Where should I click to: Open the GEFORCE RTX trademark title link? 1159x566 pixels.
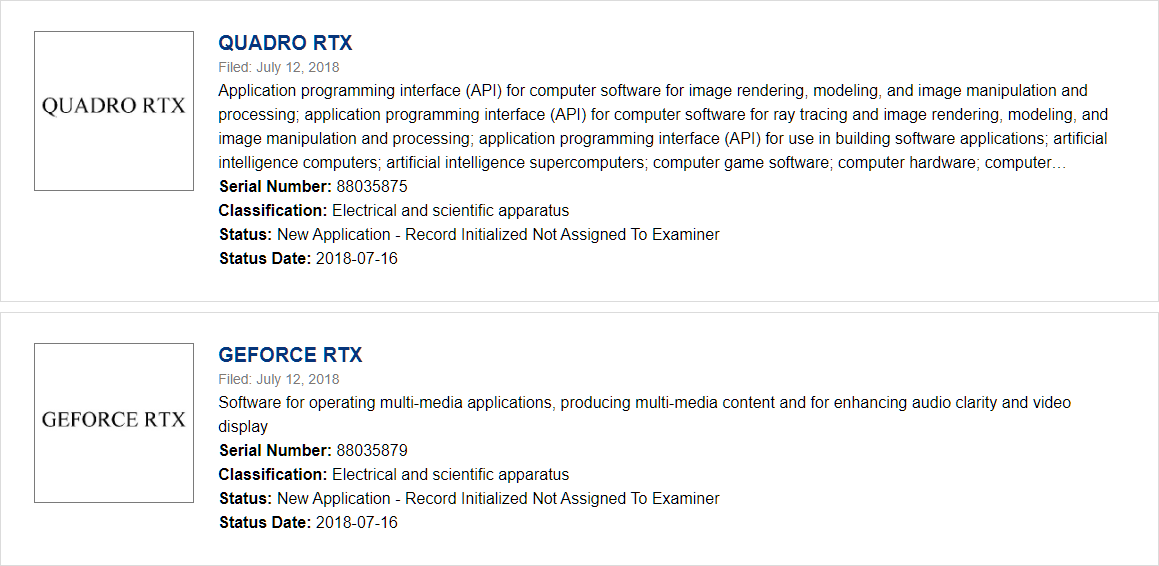point(290,355)
